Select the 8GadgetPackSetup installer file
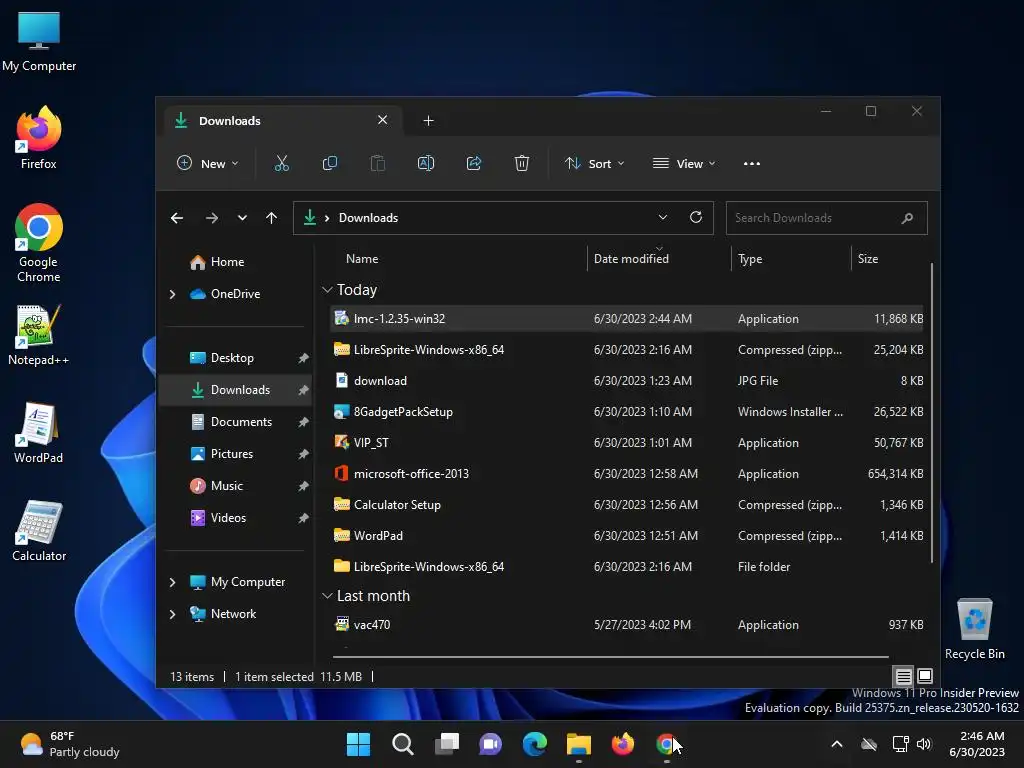Screen dimensions: 1024x768 626,411
